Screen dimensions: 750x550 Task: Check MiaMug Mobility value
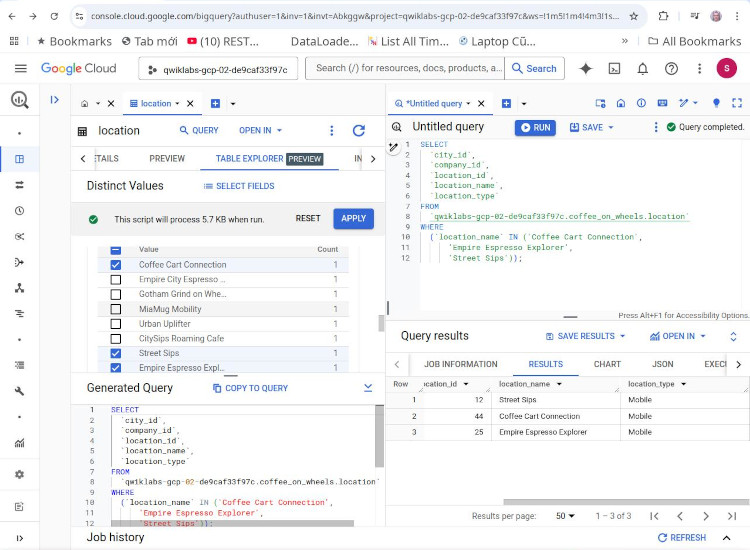click(x=116, y=309)
